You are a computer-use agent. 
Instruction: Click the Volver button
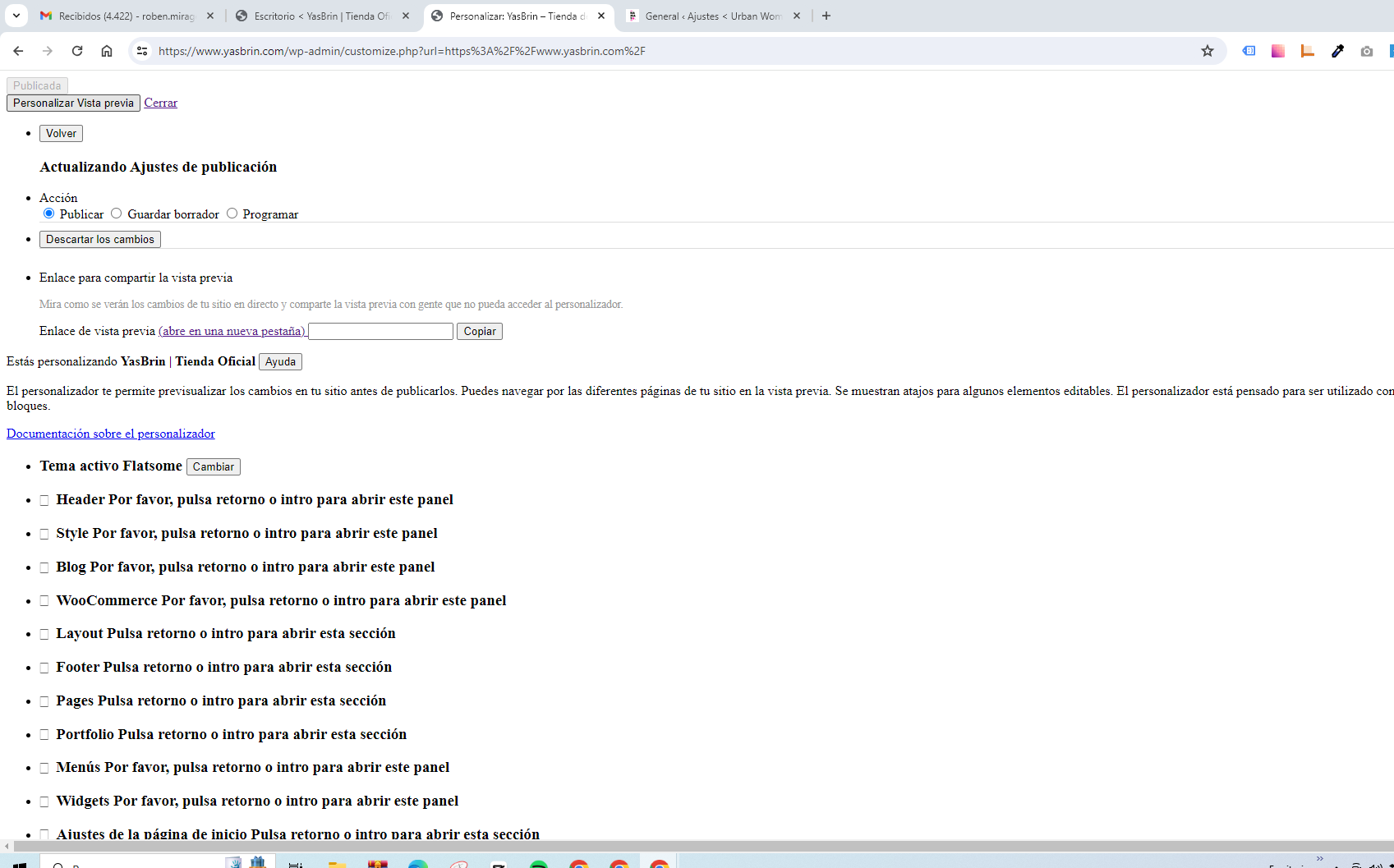click(61, 133)
